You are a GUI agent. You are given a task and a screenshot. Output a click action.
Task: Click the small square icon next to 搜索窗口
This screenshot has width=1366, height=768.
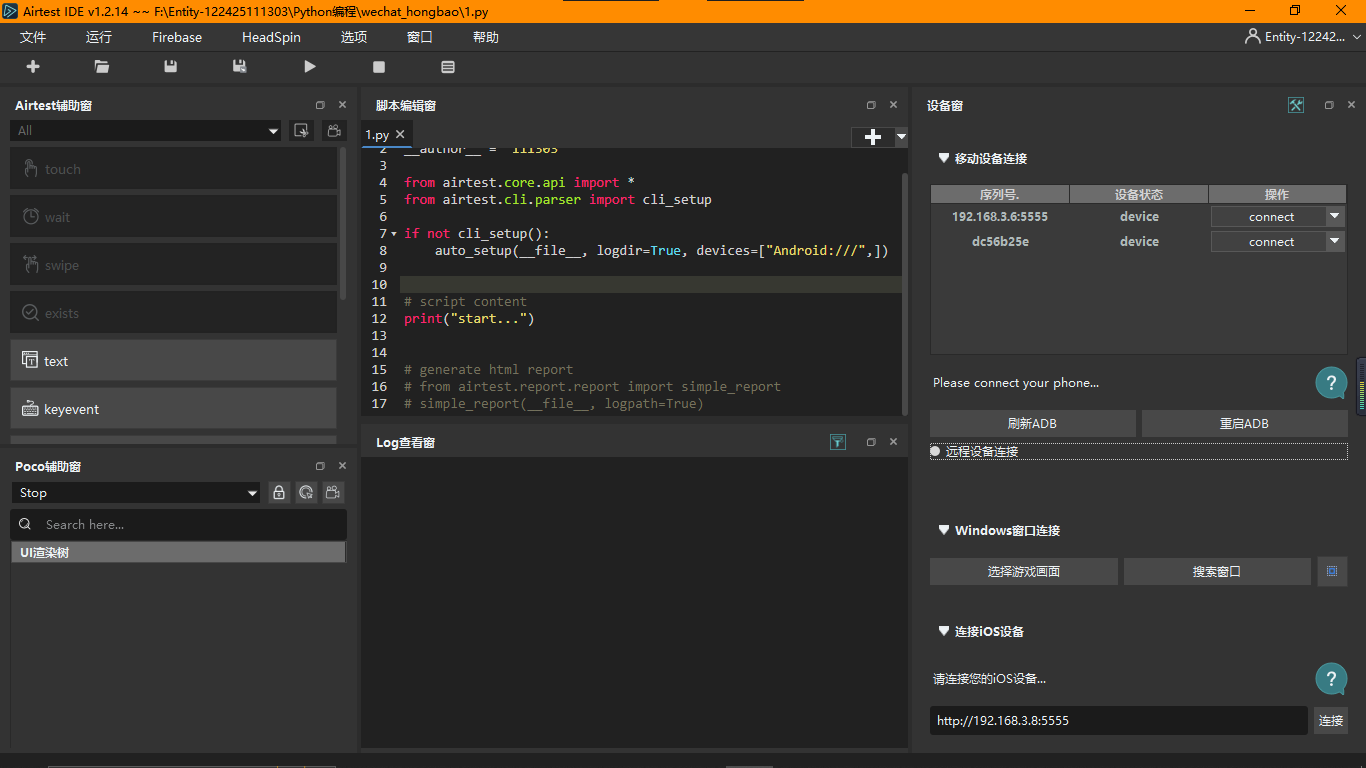1332,571
